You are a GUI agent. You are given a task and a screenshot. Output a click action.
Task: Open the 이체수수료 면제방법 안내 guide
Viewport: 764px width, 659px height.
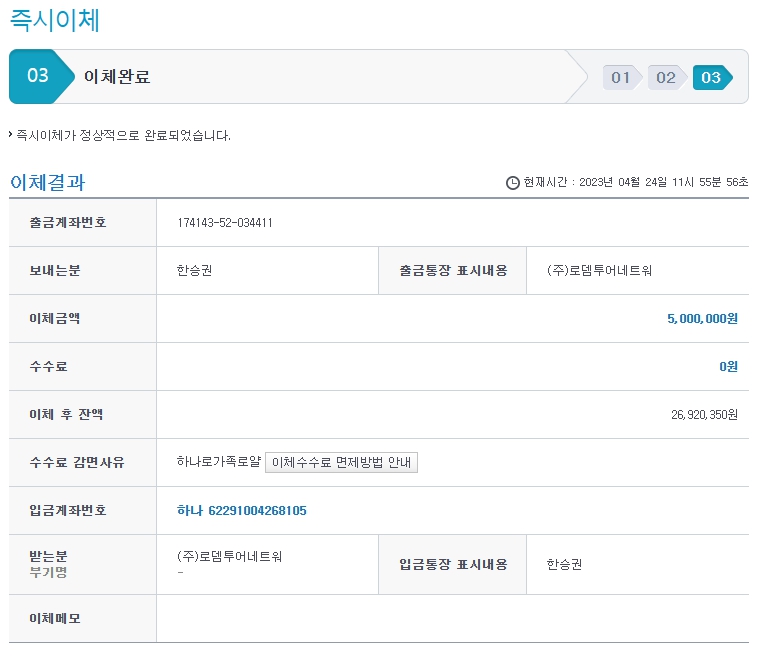(x=341, y=462)
